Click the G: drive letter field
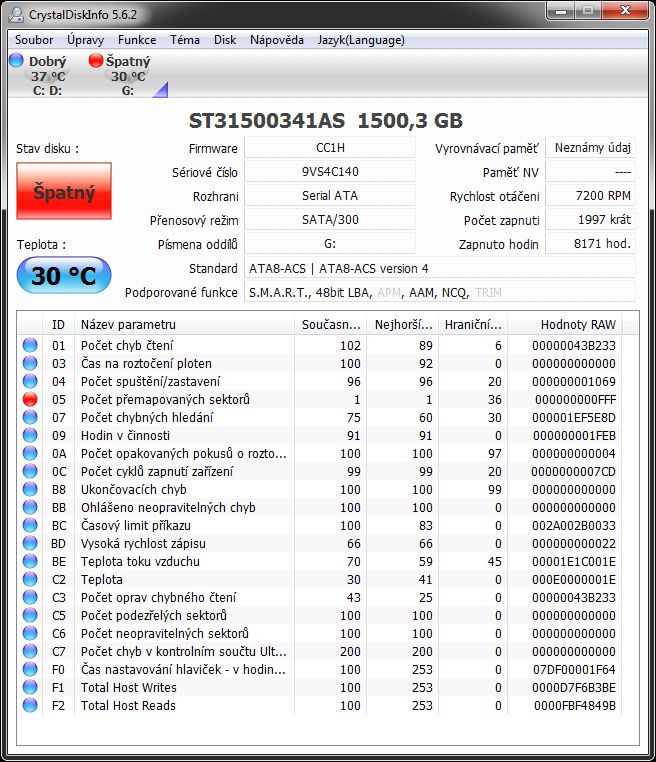The image size is (656, 762). (x=330, y=243)
